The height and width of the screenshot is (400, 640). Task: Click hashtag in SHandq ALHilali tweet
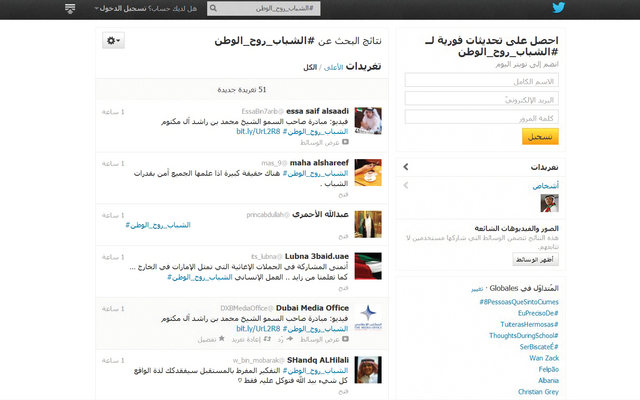(316, 371)
